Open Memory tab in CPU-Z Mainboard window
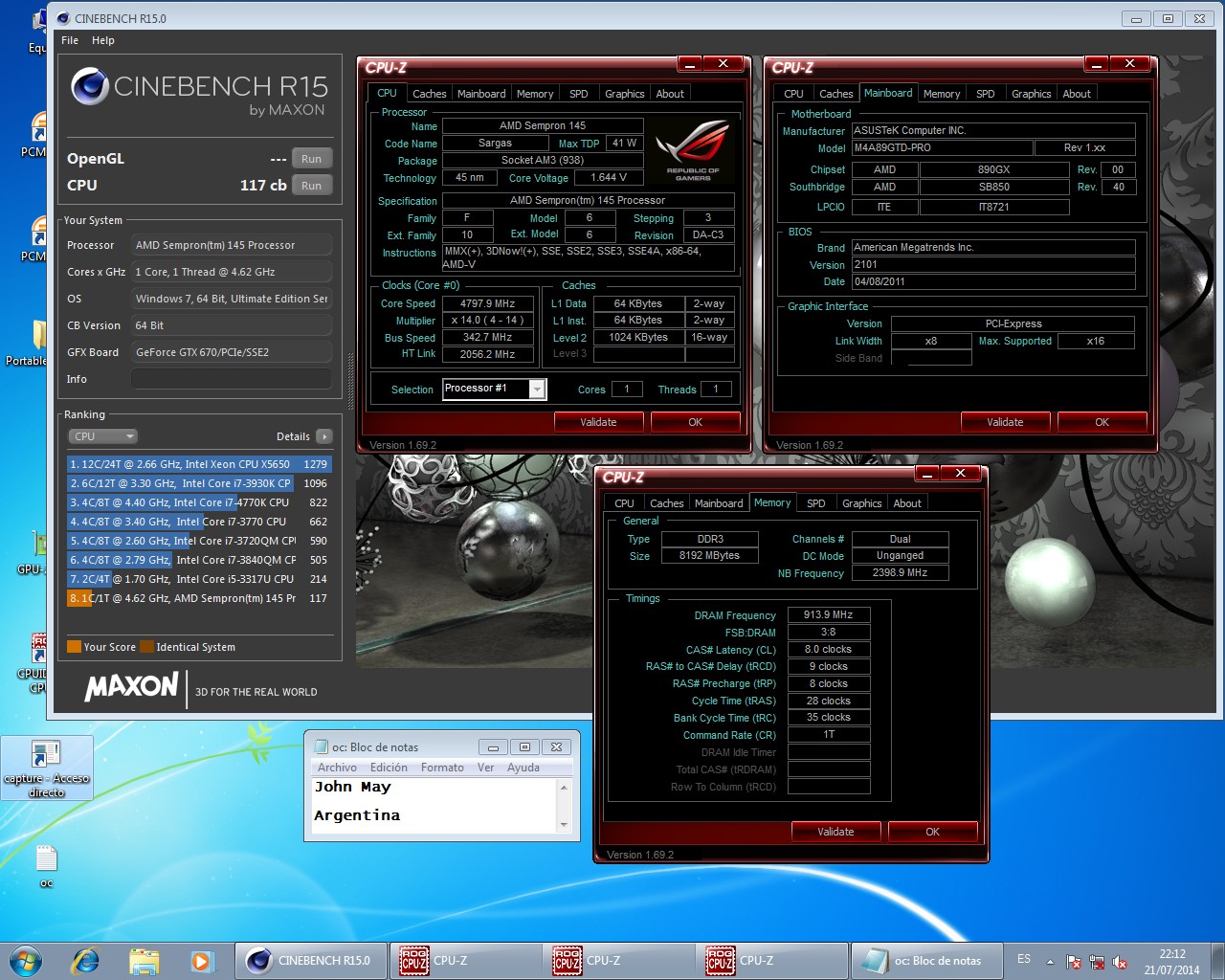 (942, 94)
